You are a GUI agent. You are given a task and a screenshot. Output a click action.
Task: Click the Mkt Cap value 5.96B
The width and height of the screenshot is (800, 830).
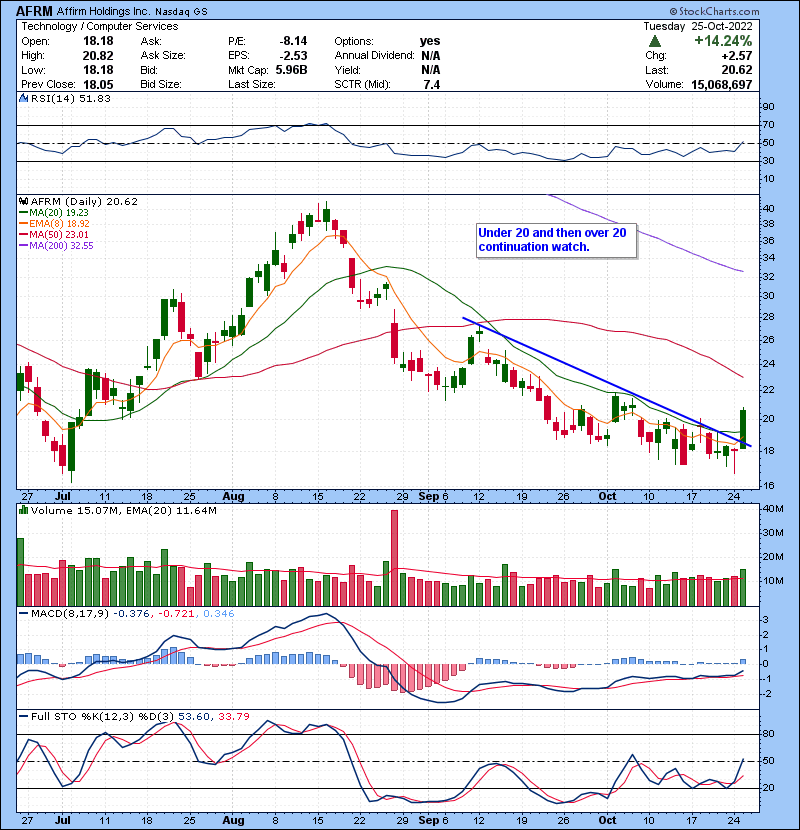click(291, 70)
